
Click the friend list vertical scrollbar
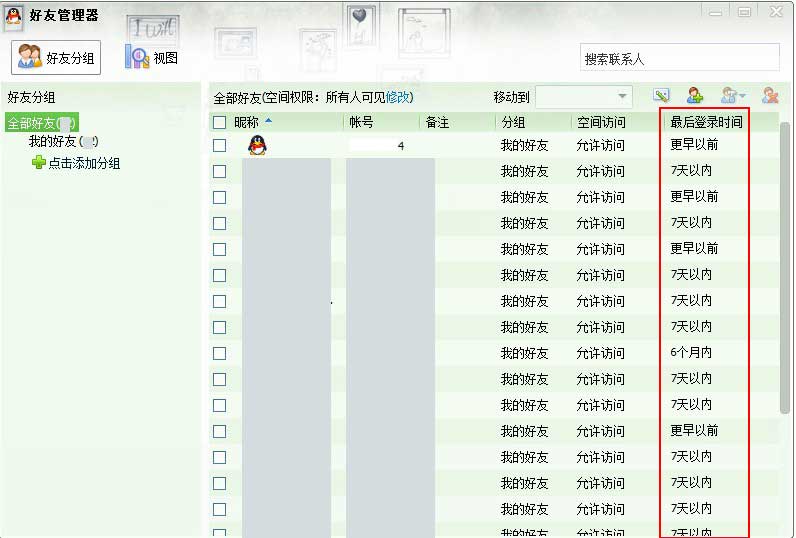[x=784, y=266]
